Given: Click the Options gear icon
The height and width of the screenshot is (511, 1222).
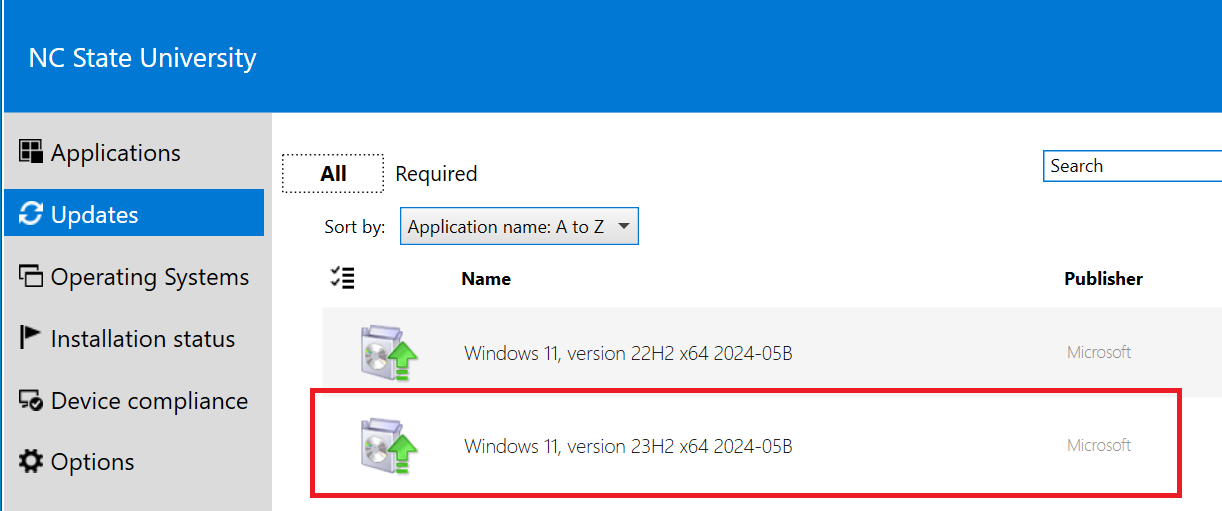Looking at the screenshot, I should pos(31,461).
